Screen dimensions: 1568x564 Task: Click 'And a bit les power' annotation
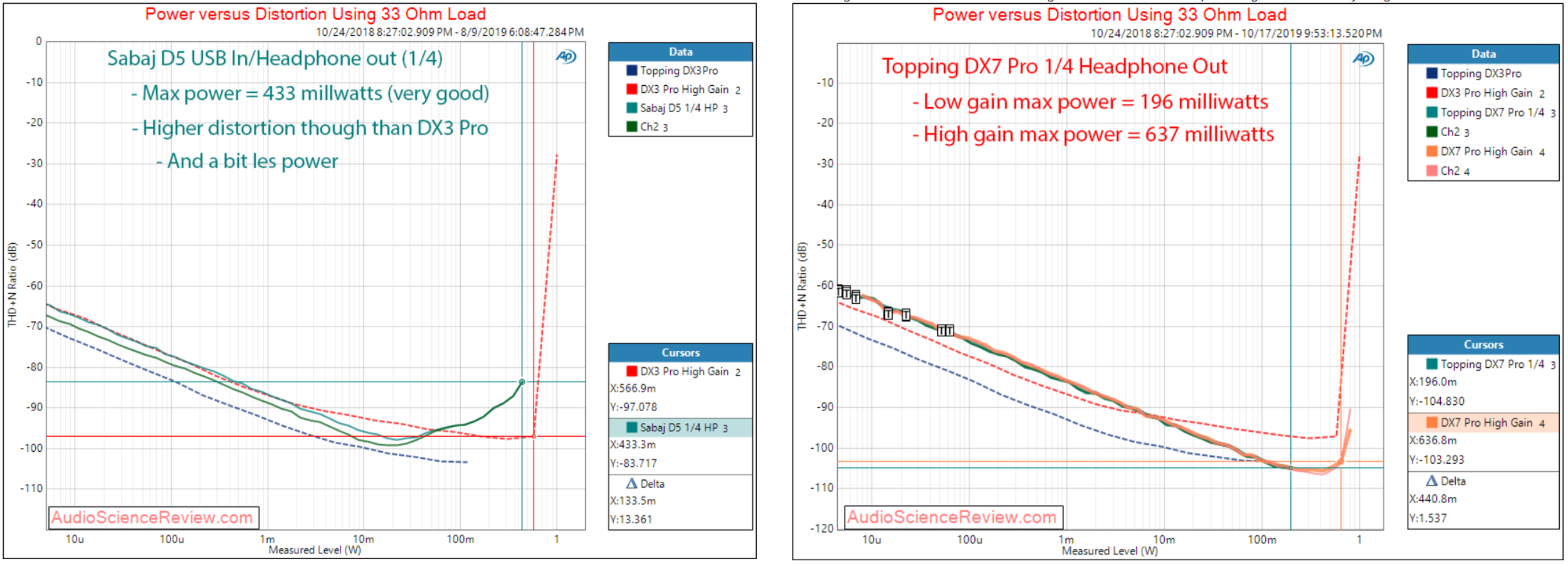click(247, 161)
